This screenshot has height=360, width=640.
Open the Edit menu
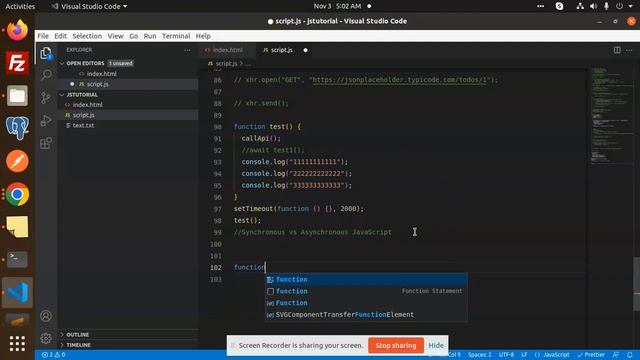pyautogui.click(x=60, y=36)
